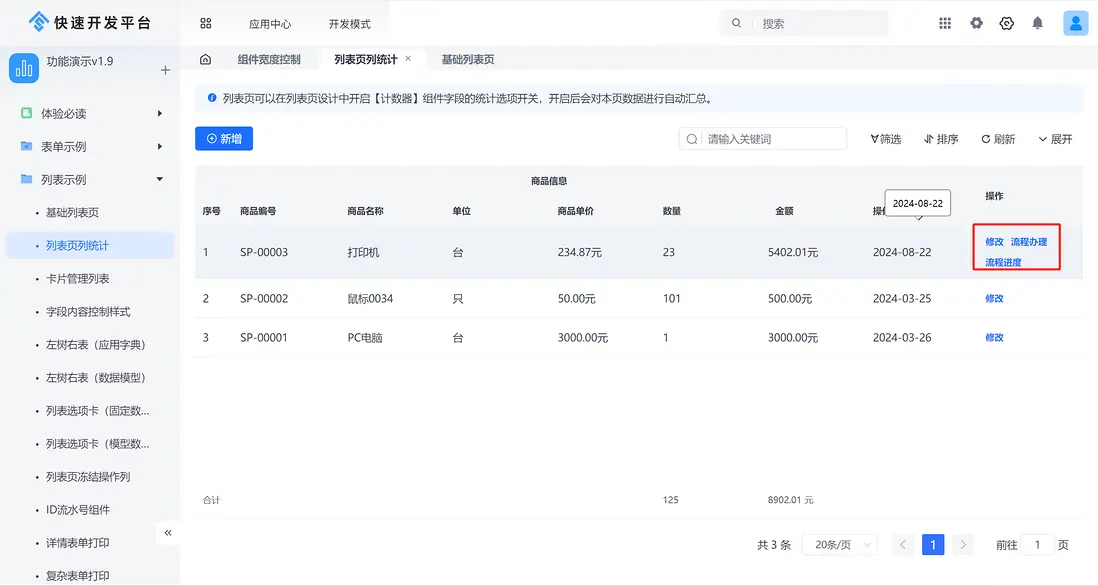Go to the home tab icon

click(x=205, y=60)
